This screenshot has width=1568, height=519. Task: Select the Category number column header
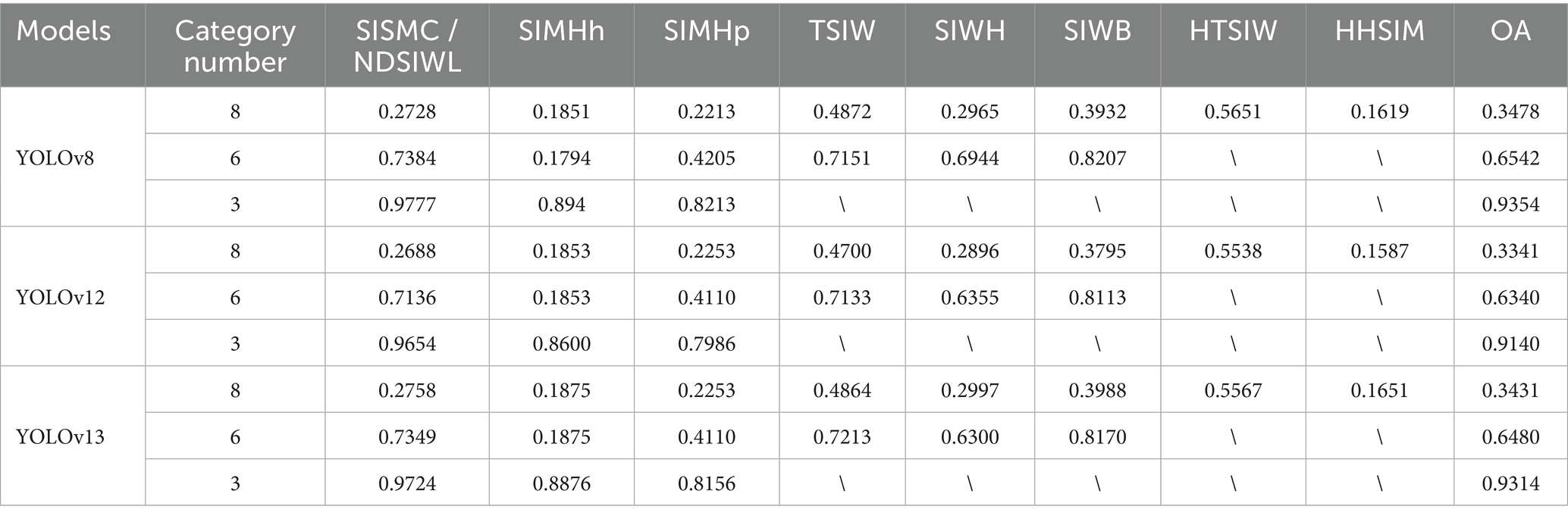(235, 45)
